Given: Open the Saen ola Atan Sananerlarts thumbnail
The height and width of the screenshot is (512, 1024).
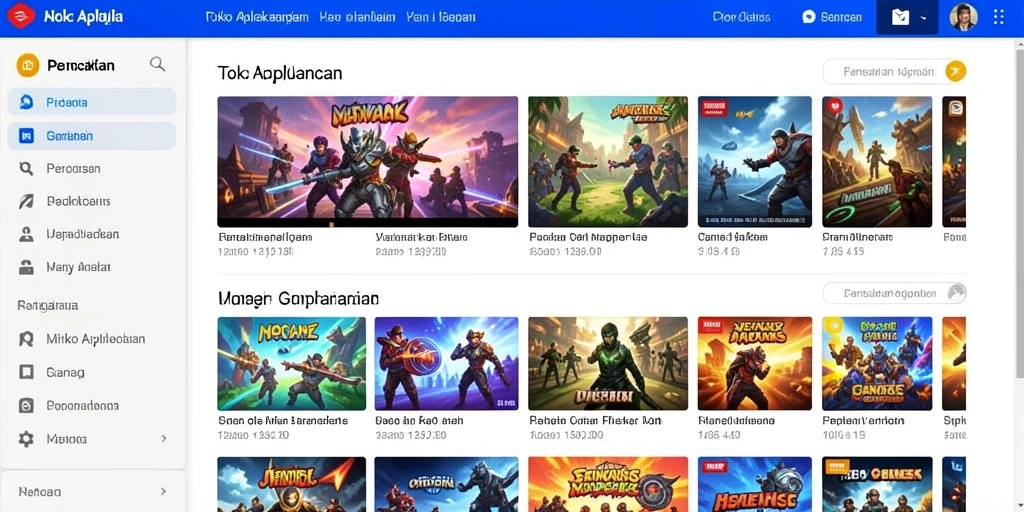Looking at the screenshot, I should [291, 363].
